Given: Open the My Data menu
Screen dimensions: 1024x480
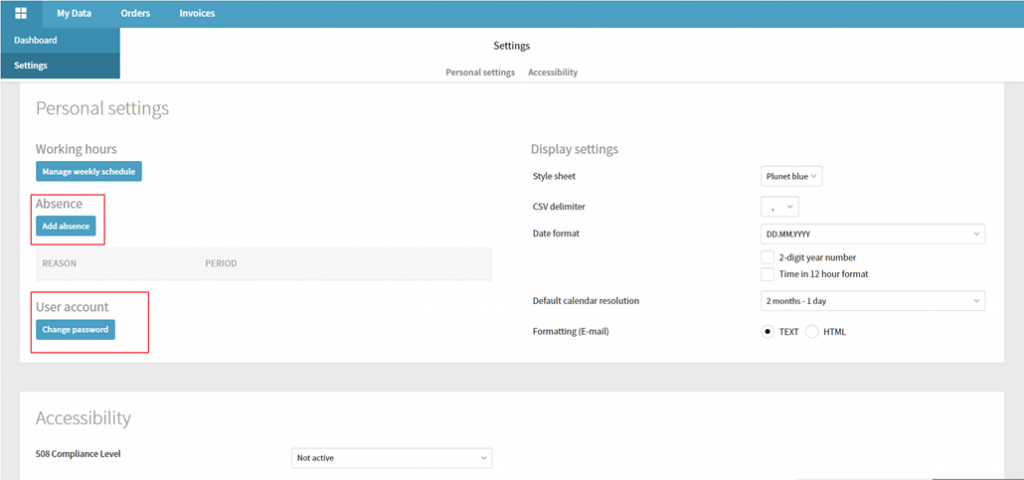Looking at the screenshot, I should [74, 13].
